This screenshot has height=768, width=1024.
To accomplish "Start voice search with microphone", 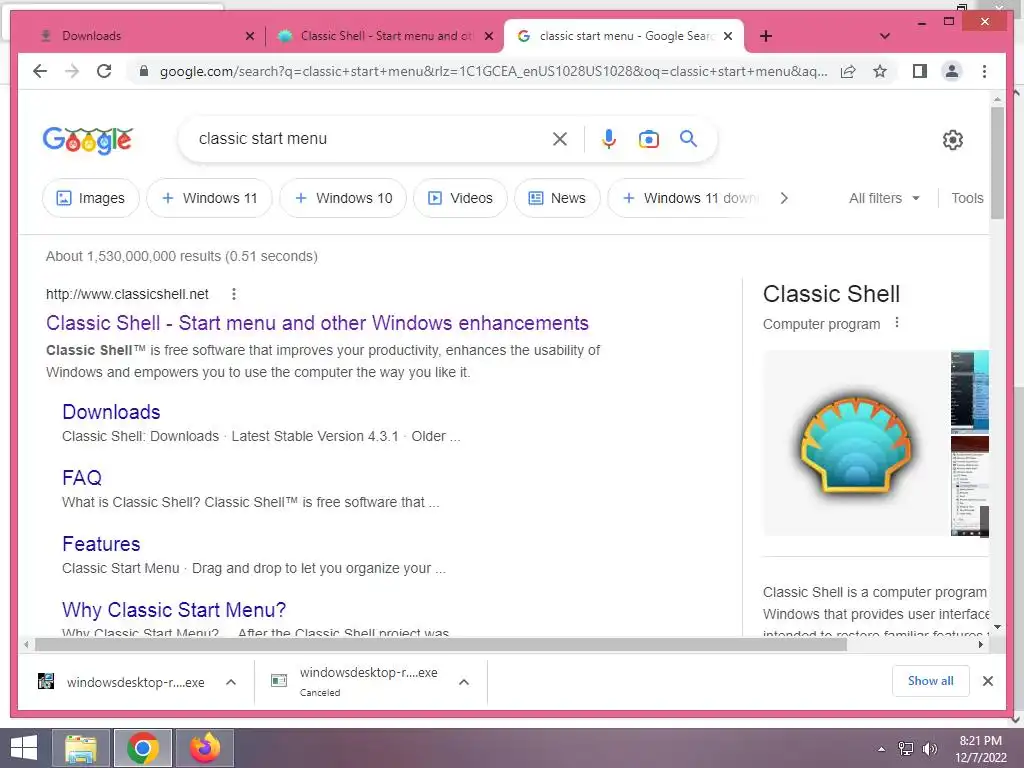I will click(x=609, y=138).
